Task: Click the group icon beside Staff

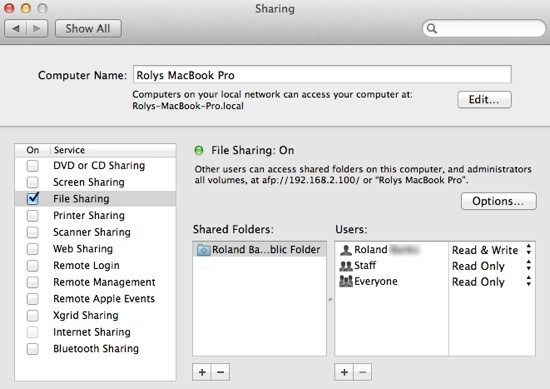Action: 346,266
